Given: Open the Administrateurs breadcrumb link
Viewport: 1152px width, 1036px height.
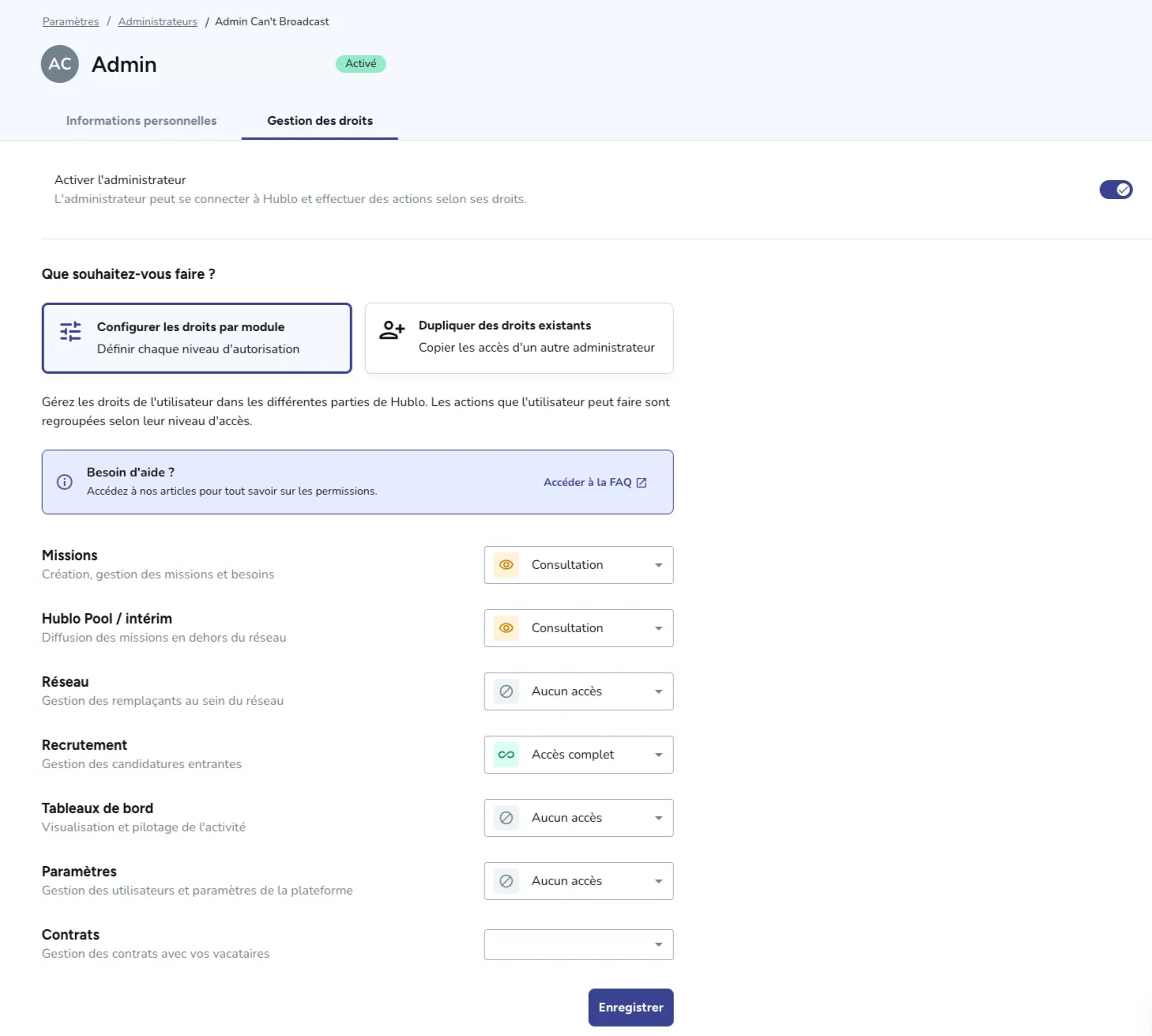Looking at the screenshot, I should 158,21.
